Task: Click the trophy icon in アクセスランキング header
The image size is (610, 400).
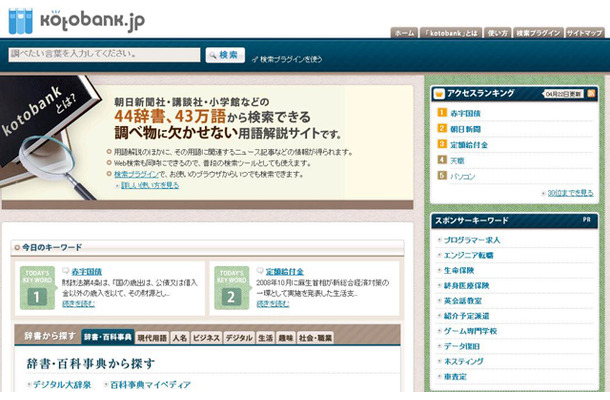Action: coord(439,94)
